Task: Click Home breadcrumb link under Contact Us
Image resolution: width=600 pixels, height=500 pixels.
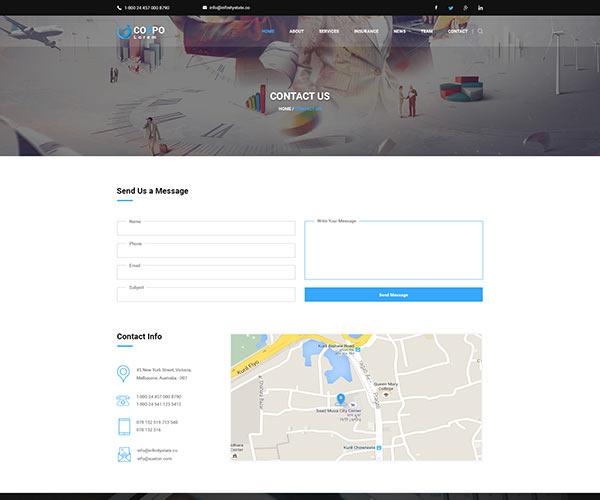Action: [x=285, y=109]
